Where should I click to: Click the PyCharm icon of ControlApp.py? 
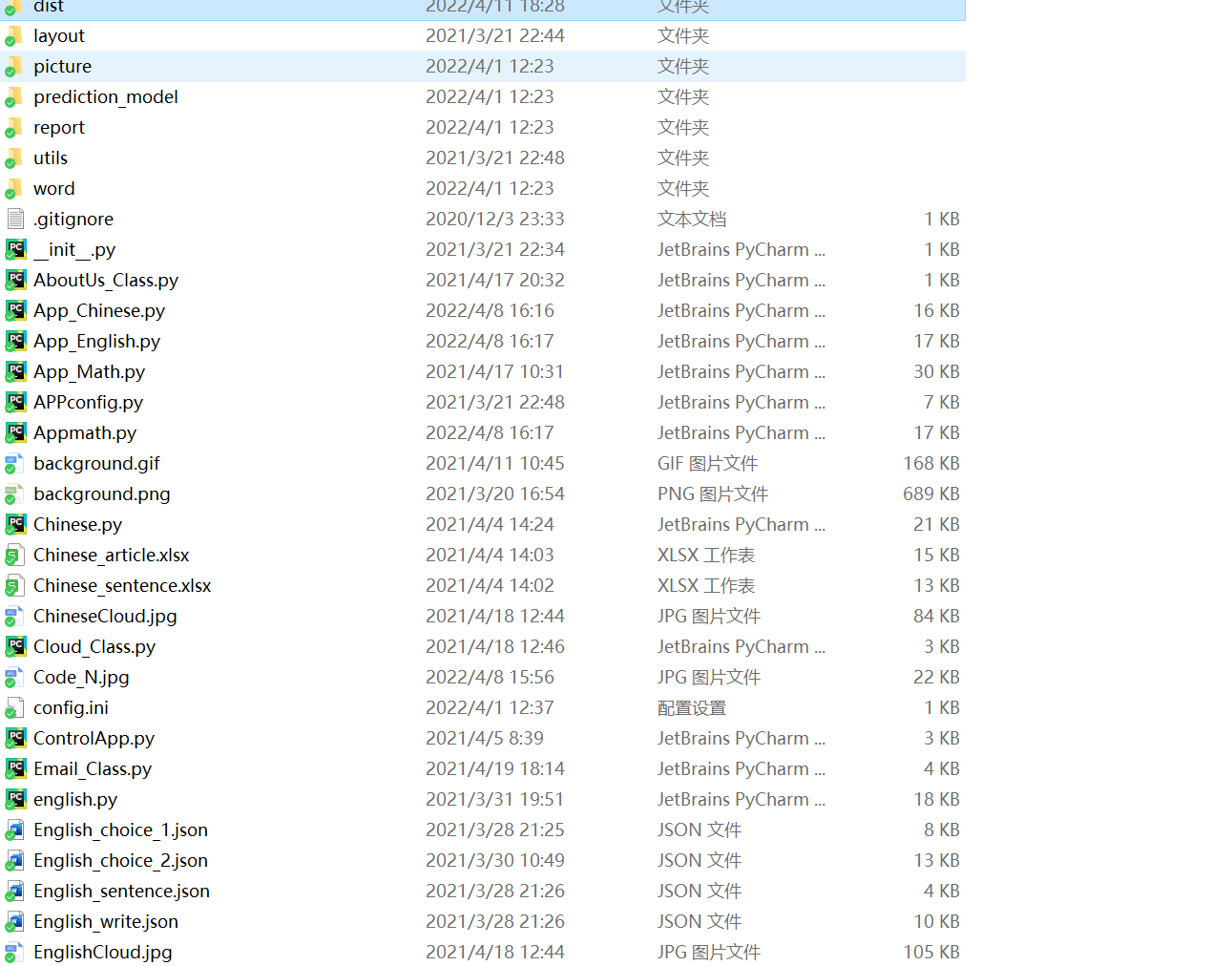[x=15, y=739]
